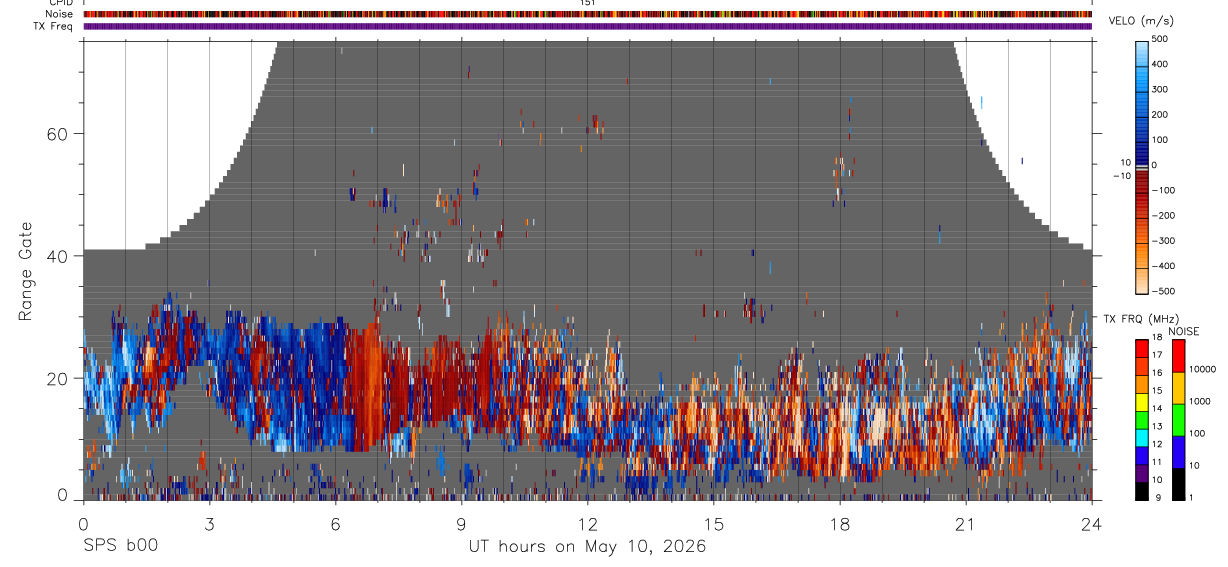1228x567 pixels.
Task: Click the 1000 label in NOISE legend
Action: [1200, 401]
